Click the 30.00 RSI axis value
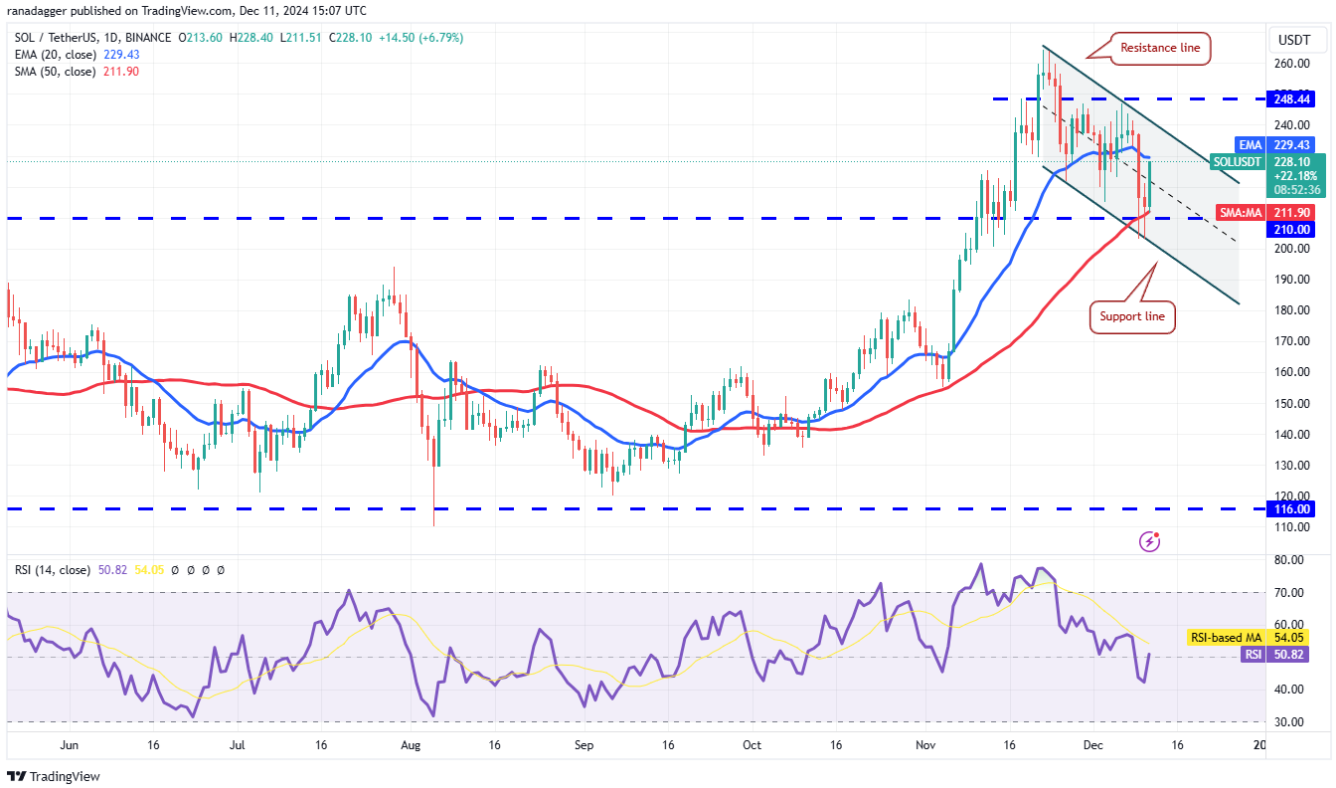 [x=1289, y=722]
